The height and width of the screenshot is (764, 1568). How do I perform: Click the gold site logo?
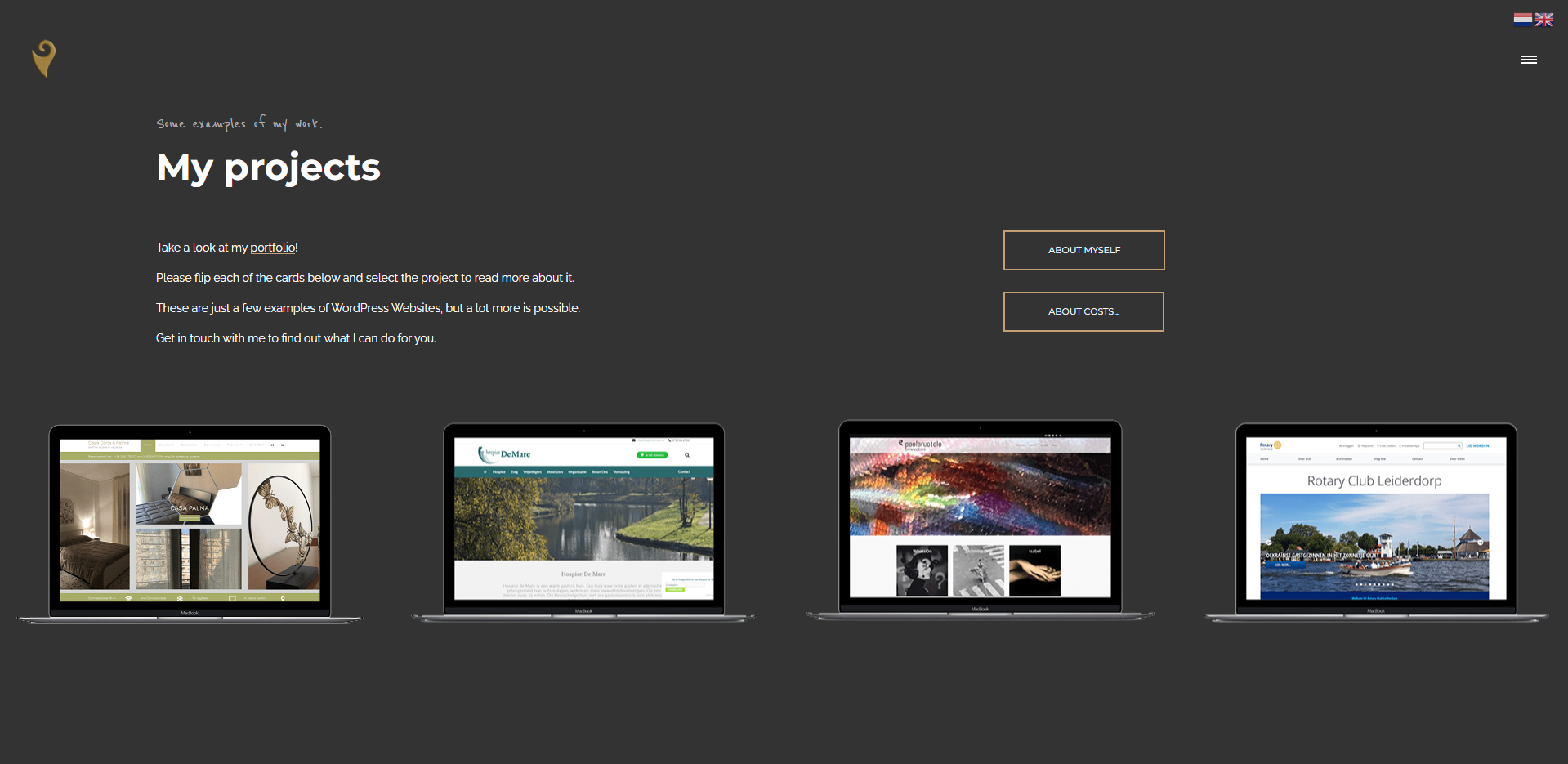click(x=44, y=59)
